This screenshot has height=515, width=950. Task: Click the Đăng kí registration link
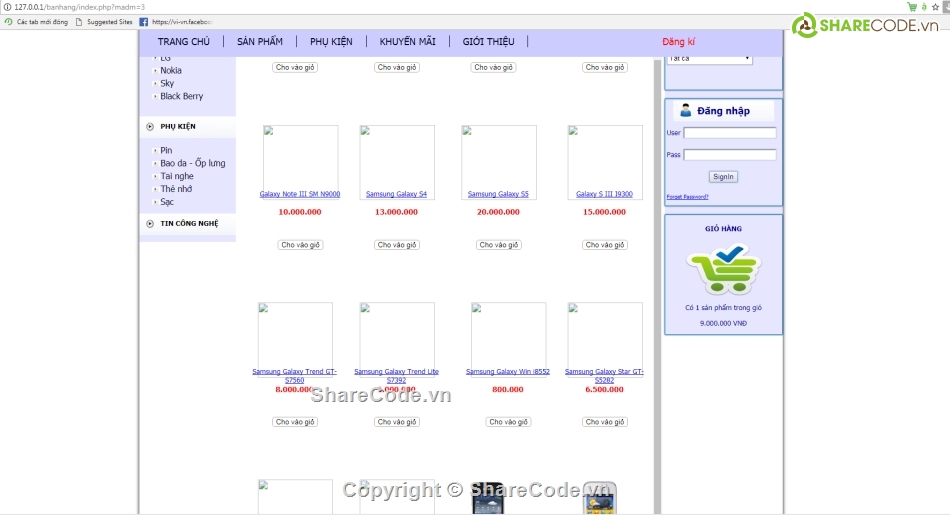679,42
